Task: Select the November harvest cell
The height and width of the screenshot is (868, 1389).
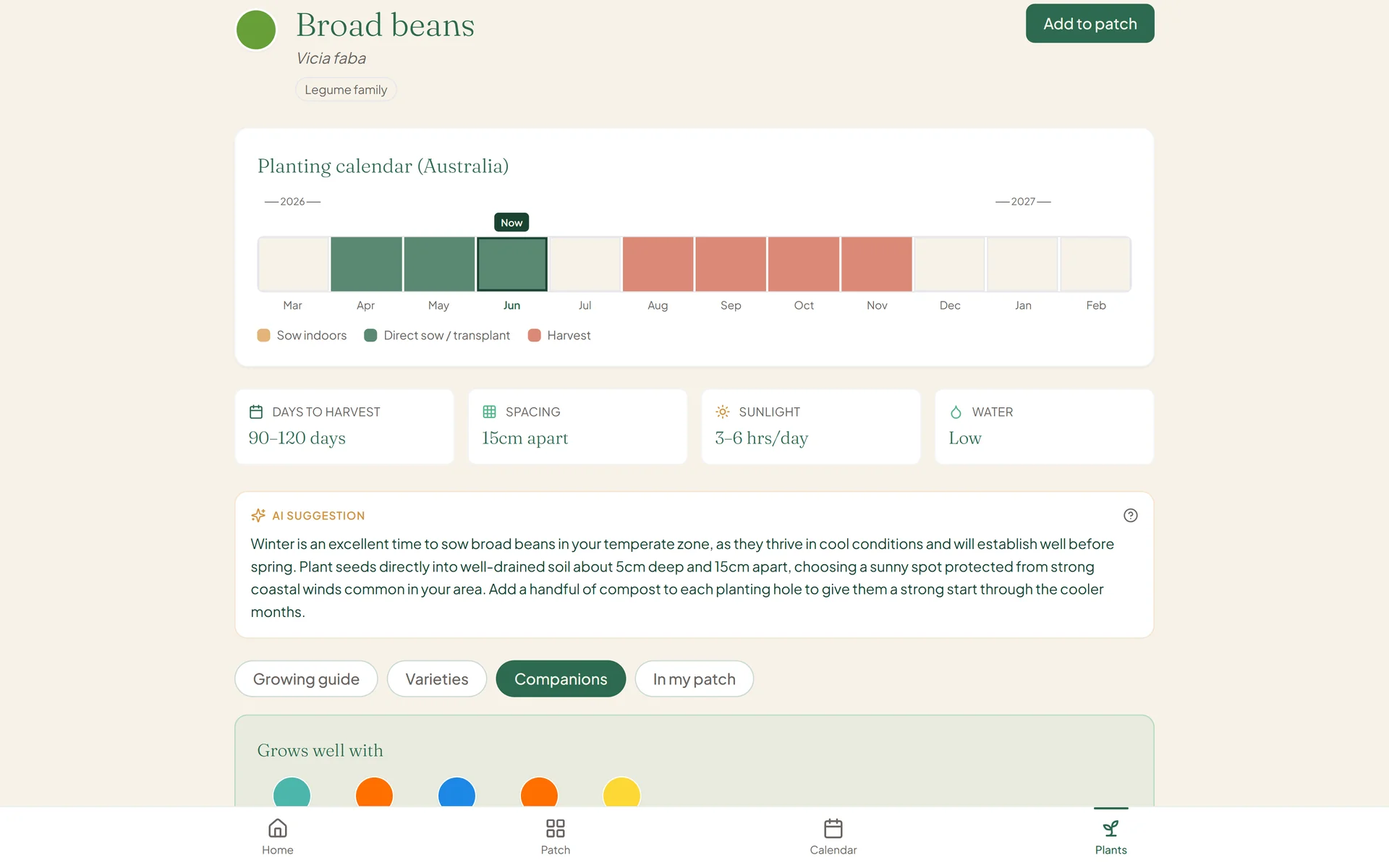Action: point(877,264)
